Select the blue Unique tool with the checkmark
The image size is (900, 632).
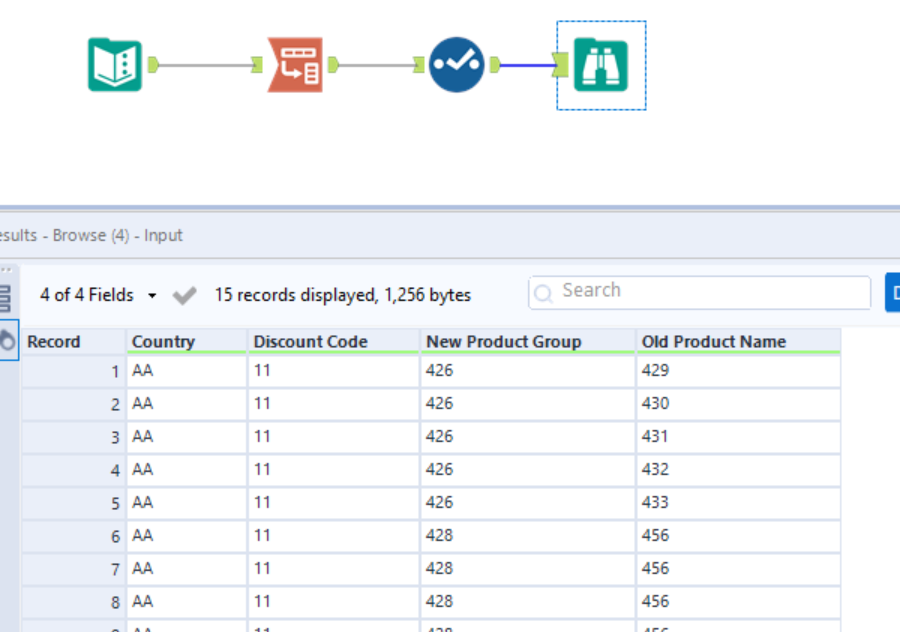click(x=456, y=63)
